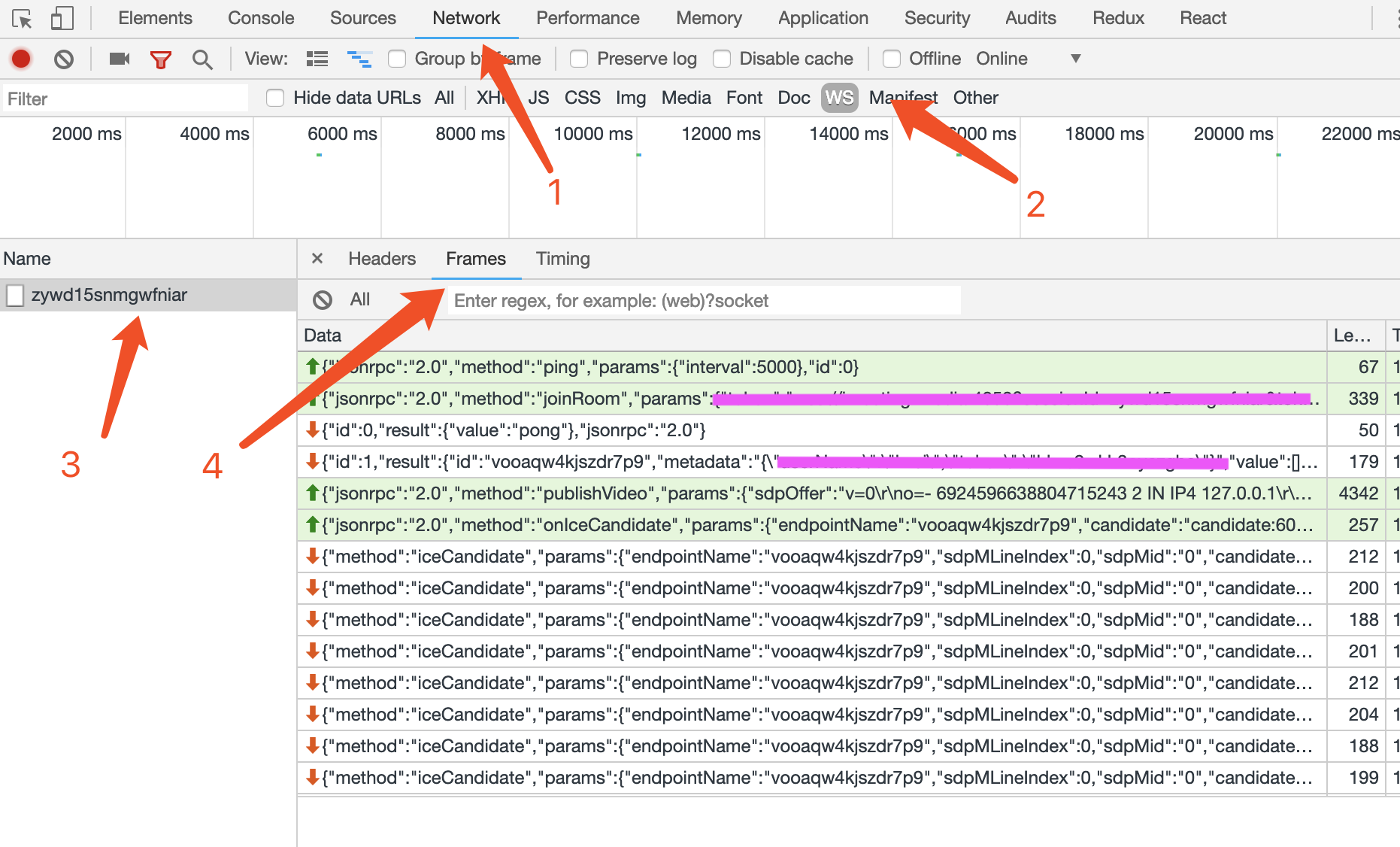Select the inspect element cursor tool
This screenshot has height=847, width=1400.
pos(23,17)
